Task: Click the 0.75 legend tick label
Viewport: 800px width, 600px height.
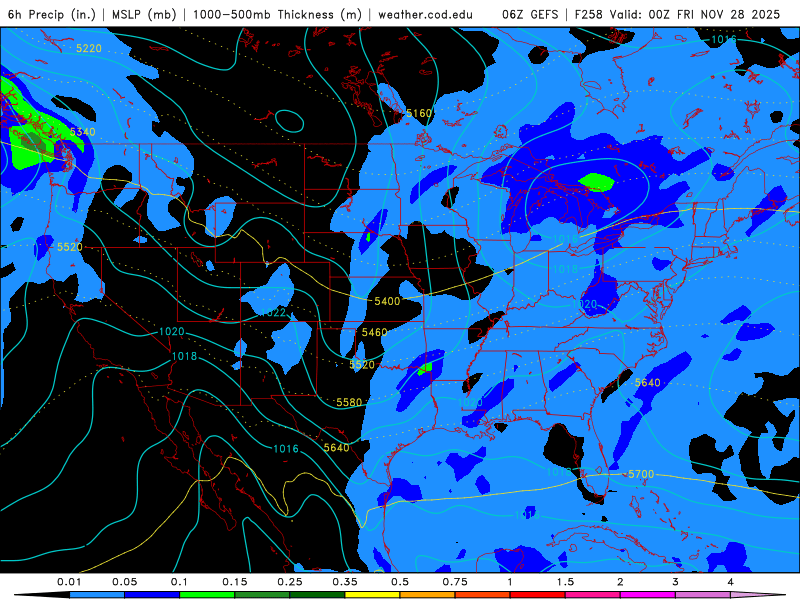Action: pyautogui.click(x=455, y=582)
